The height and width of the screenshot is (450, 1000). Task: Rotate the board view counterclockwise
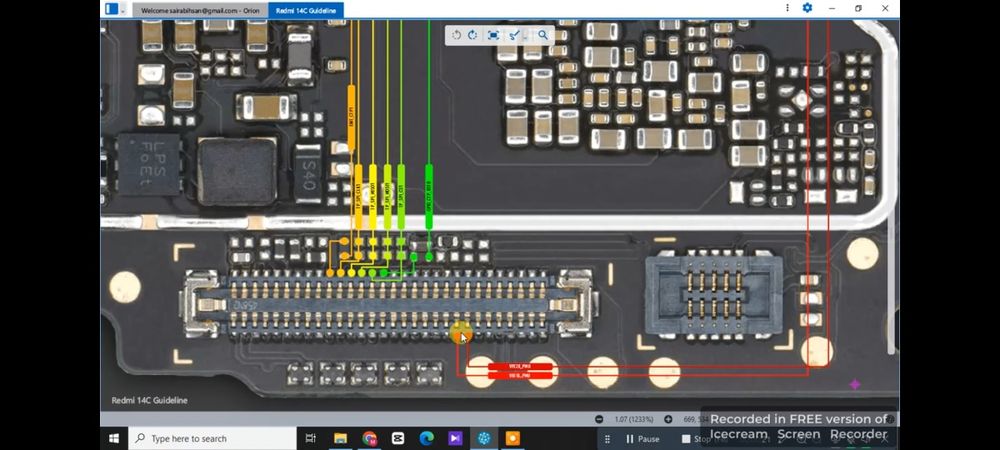click(457, 35)
